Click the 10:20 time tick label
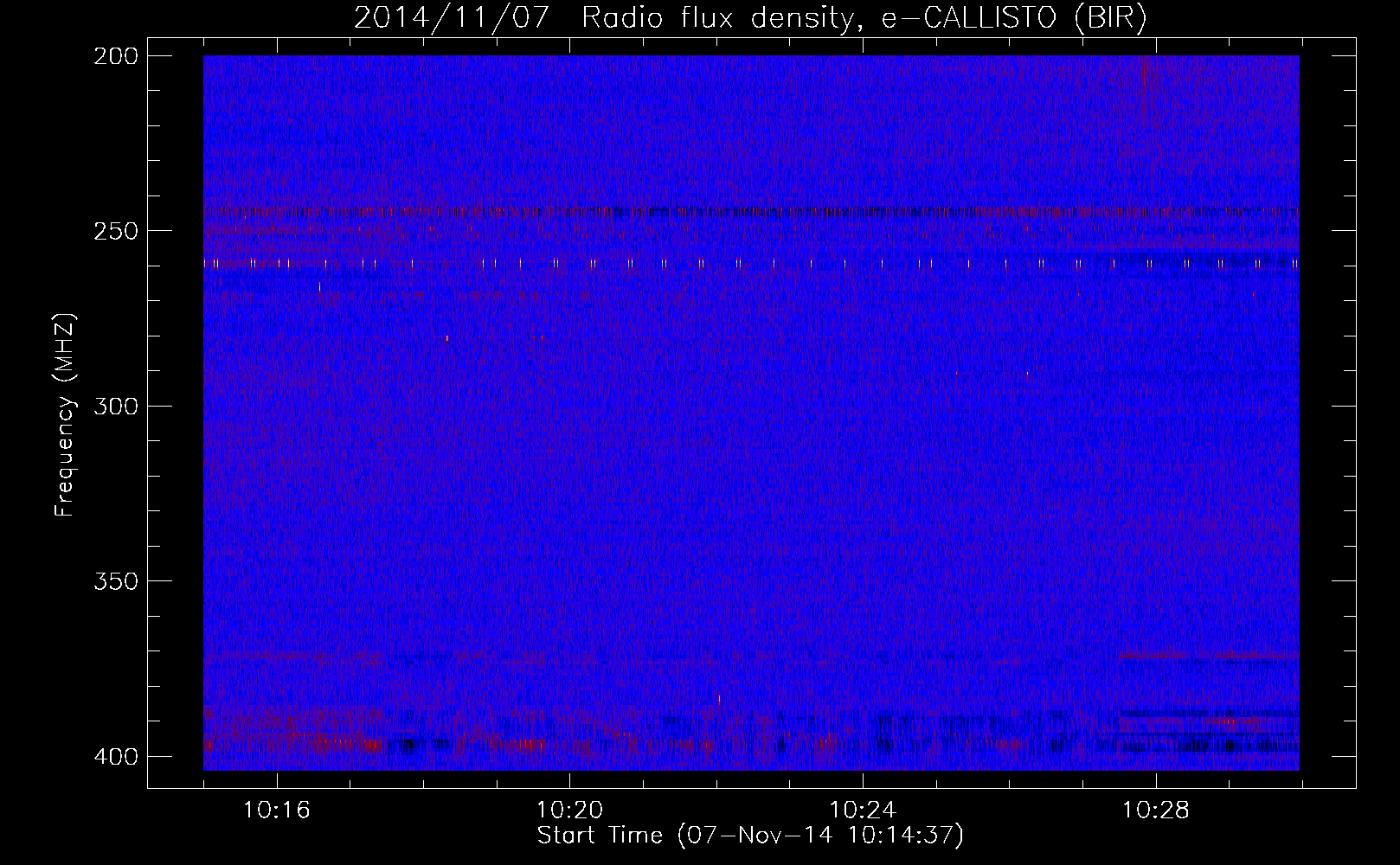 pyautogui.click(x=569, y=811)
